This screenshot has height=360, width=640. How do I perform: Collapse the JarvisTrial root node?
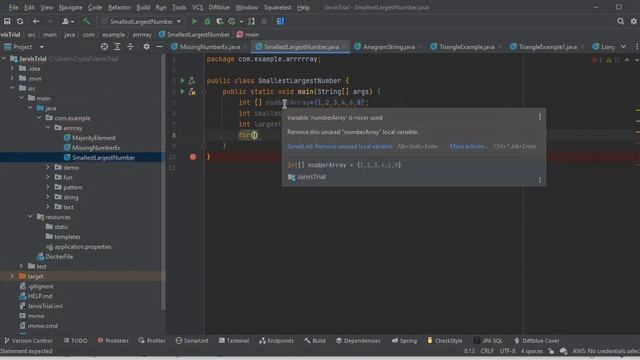point(4,59)
